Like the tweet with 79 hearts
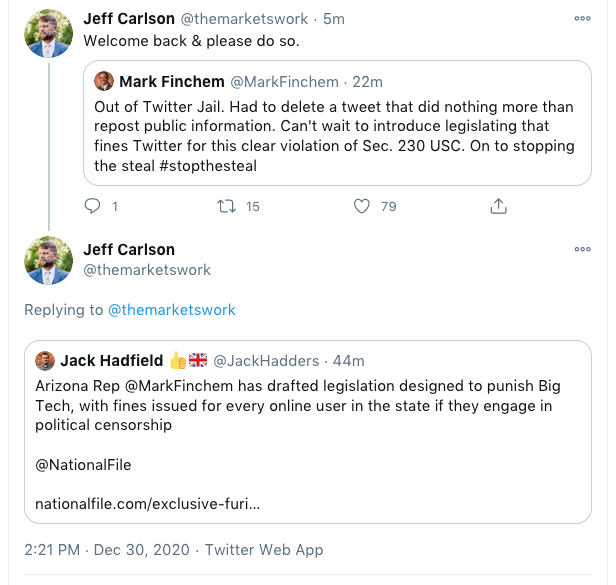Image resolution: width=616 pixels, height=585 pixels. tap(363, 206)
